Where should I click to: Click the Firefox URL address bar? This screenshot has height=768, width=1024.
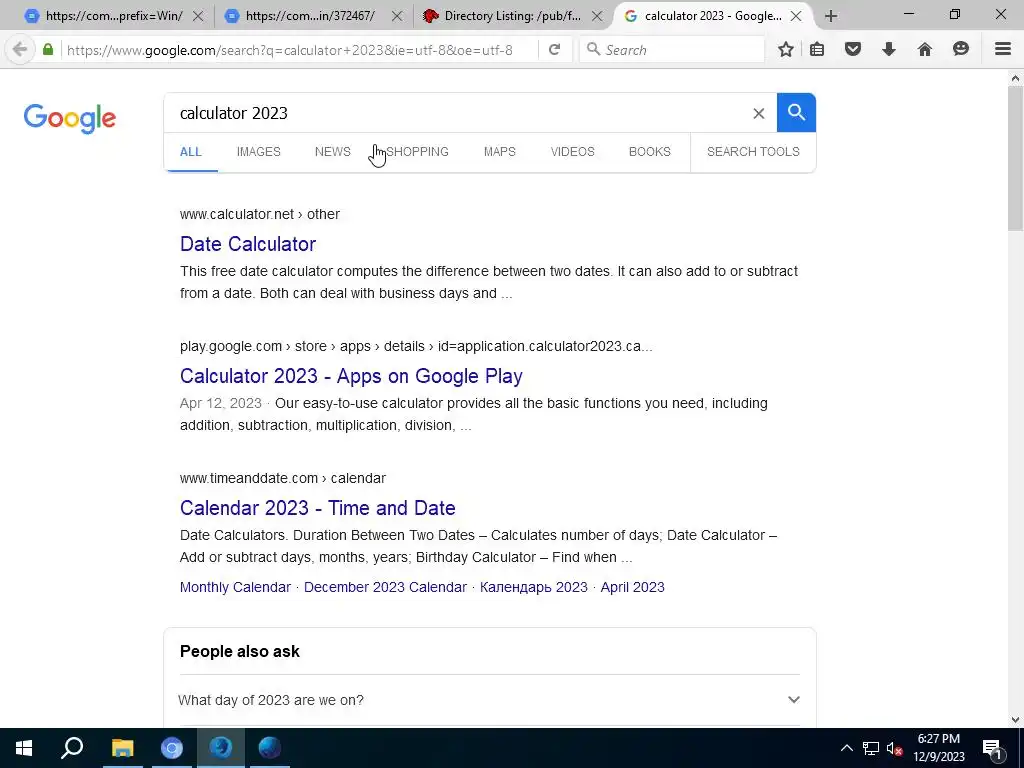point(300,50)
